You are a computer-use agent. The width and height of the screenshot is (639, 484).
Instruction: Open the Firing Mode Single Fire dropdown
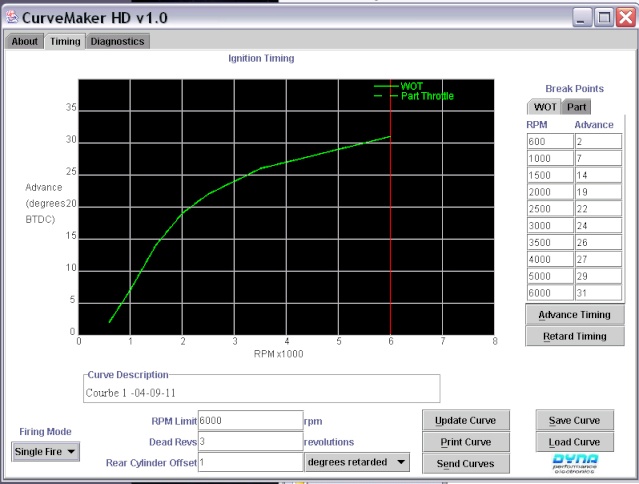point(45,451)
